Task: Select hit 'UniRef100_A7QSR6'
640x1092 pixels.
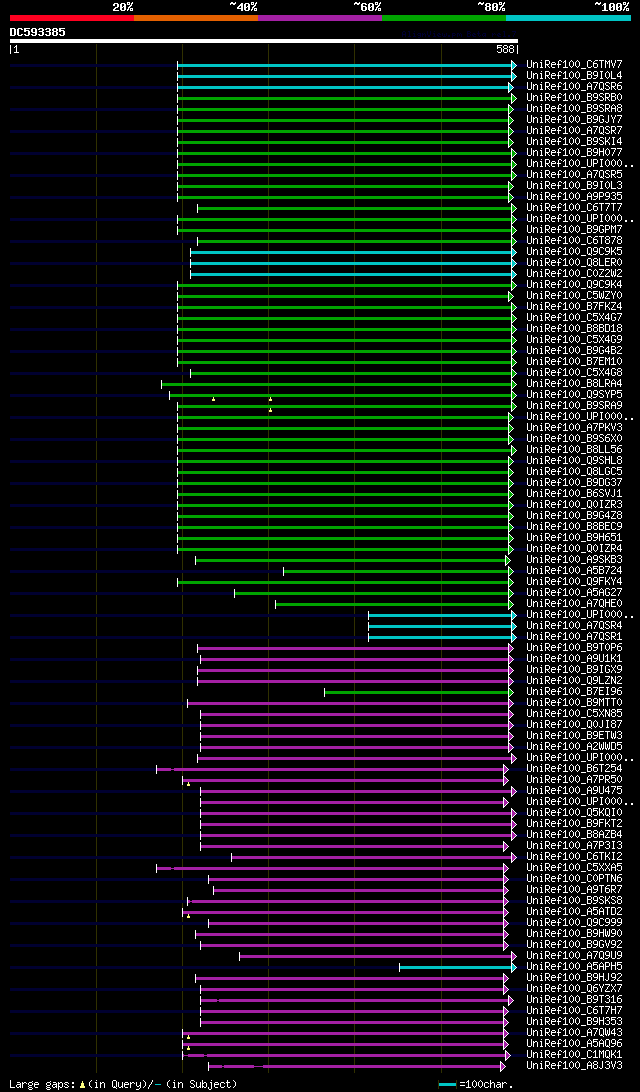Action: pyautogui.click(x=574, y=87)
